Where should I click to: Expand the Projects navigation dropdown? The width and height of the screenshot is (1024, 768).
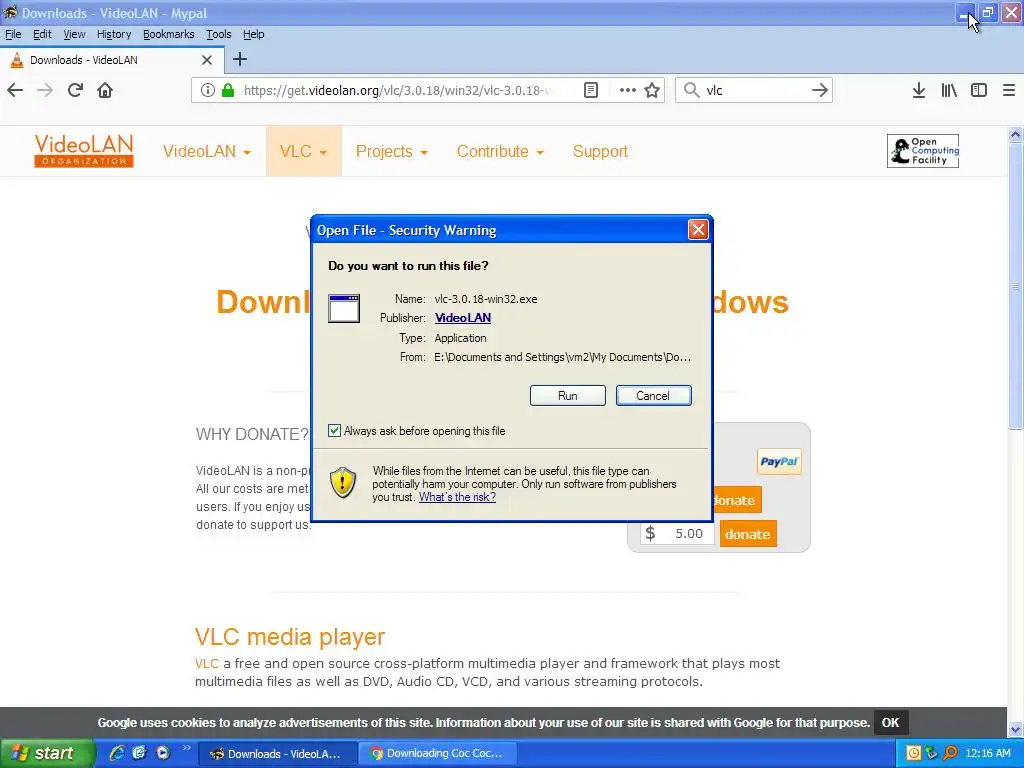tap(391, 152)
